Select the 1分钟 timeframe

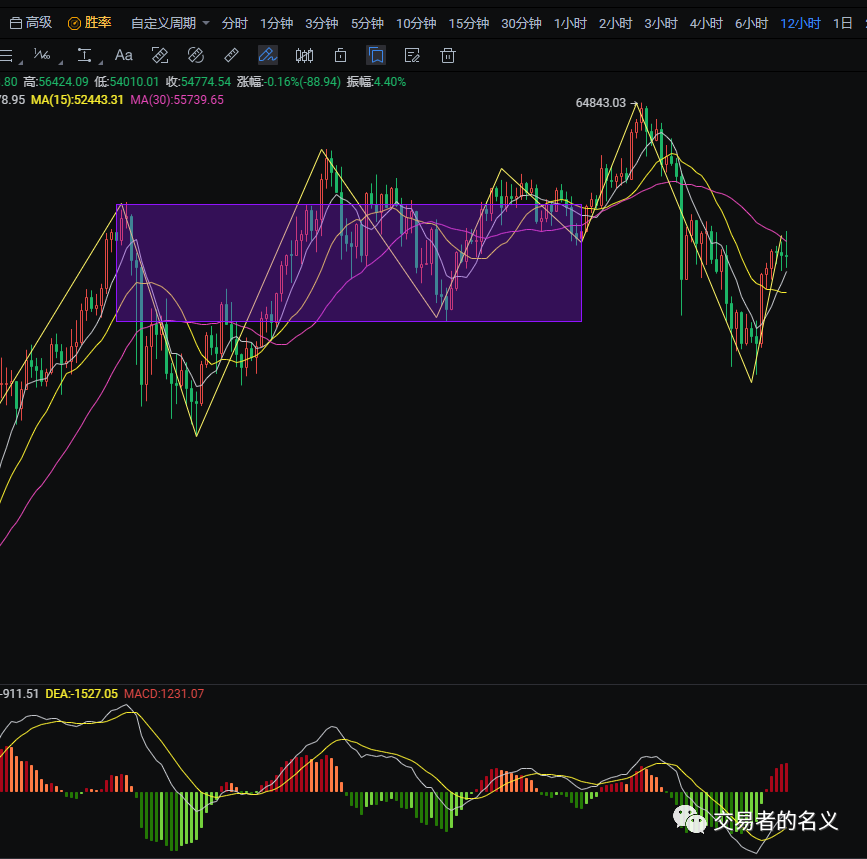click(276, 23)
